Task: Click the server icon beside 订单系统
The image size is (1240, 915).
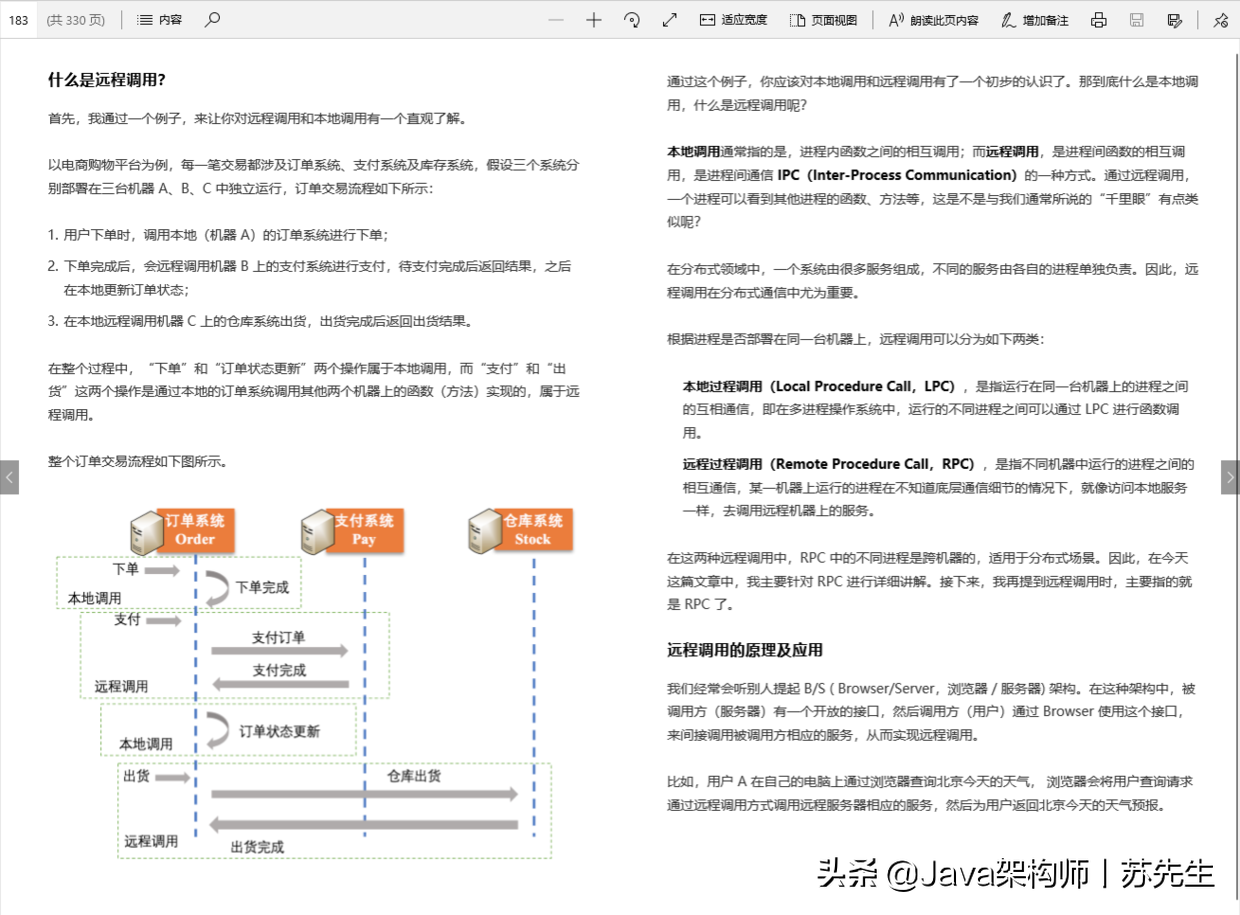Action: 146,532
